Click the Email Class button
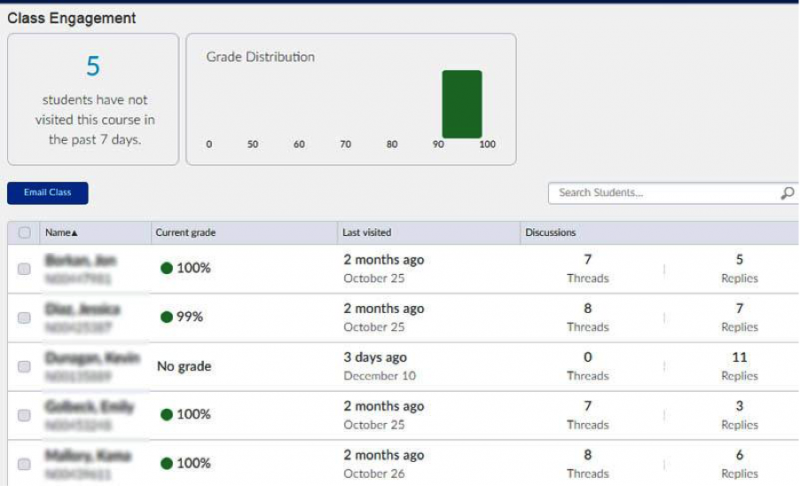Screen dimensions: 800x486 click(x=47, y=193)
